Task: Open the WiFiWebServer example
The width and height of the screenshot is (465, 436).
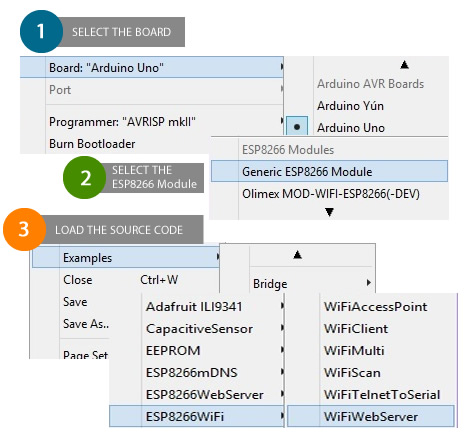Action: pyautogui.click(x=371, y=416)
